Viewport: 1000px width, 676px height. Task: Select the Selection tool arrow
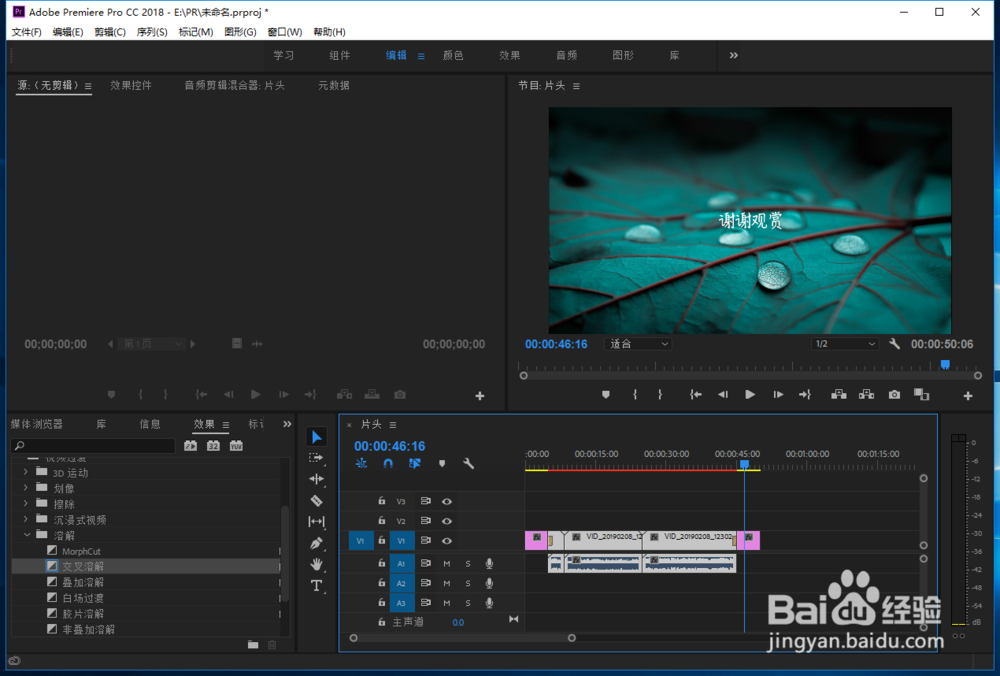pos(316,437)
